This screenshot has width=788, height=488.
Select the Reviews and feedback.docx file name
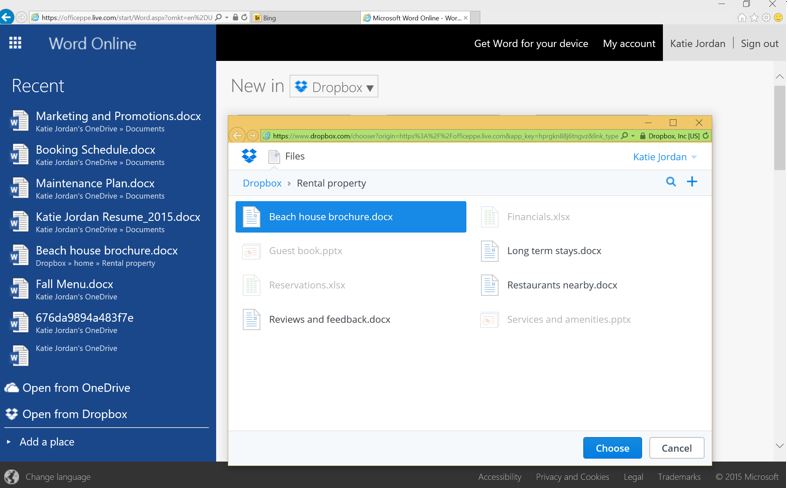pos(330,319)
